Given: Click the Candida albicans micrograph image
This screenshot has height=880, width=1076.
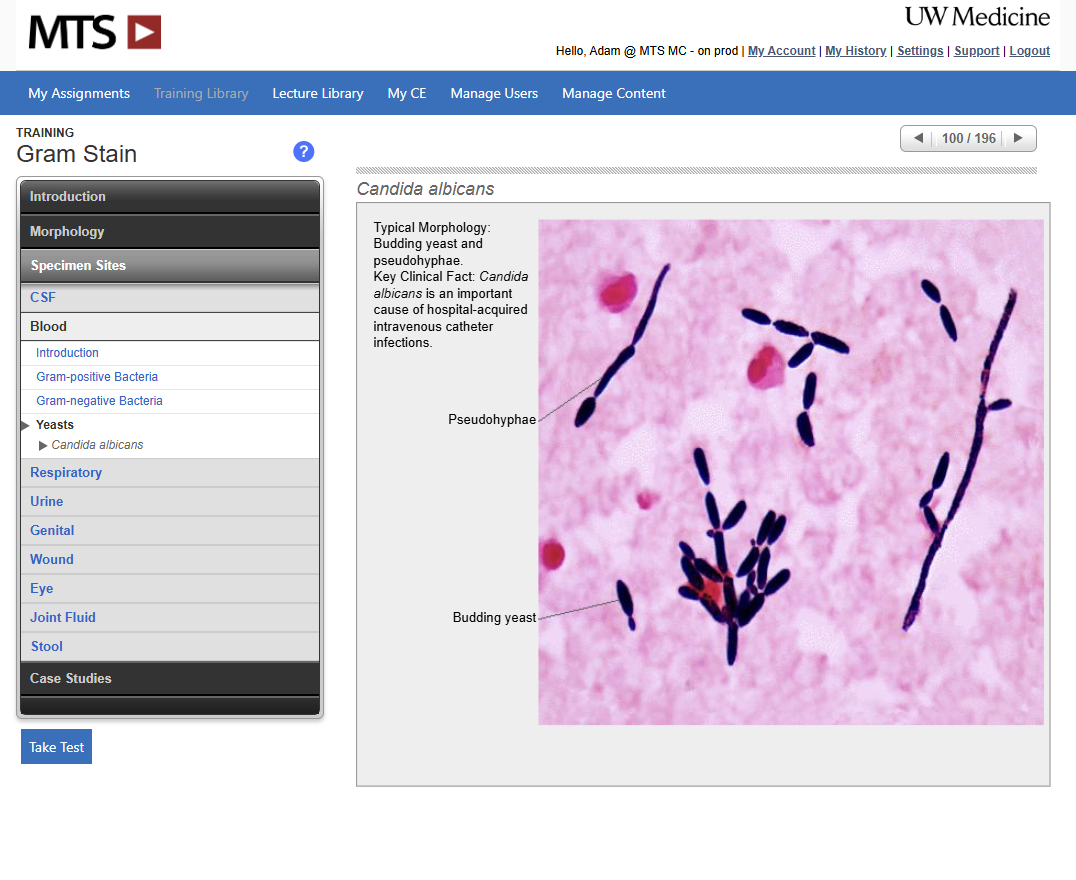Looking at the screenshot, I should coord(790,472).
